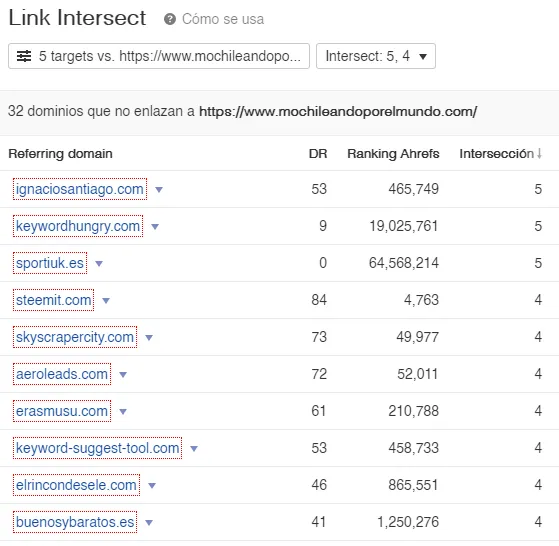Expand dropdown arrow next to buenosybaratos.es

[149, 523]
